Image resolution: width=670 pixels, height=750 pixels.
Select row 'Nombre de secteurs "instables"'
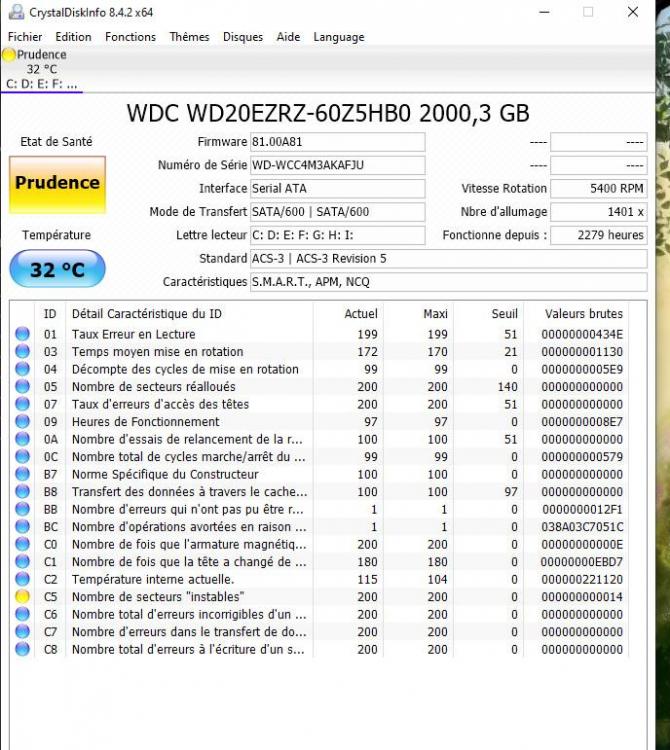[x=319, y=597]
